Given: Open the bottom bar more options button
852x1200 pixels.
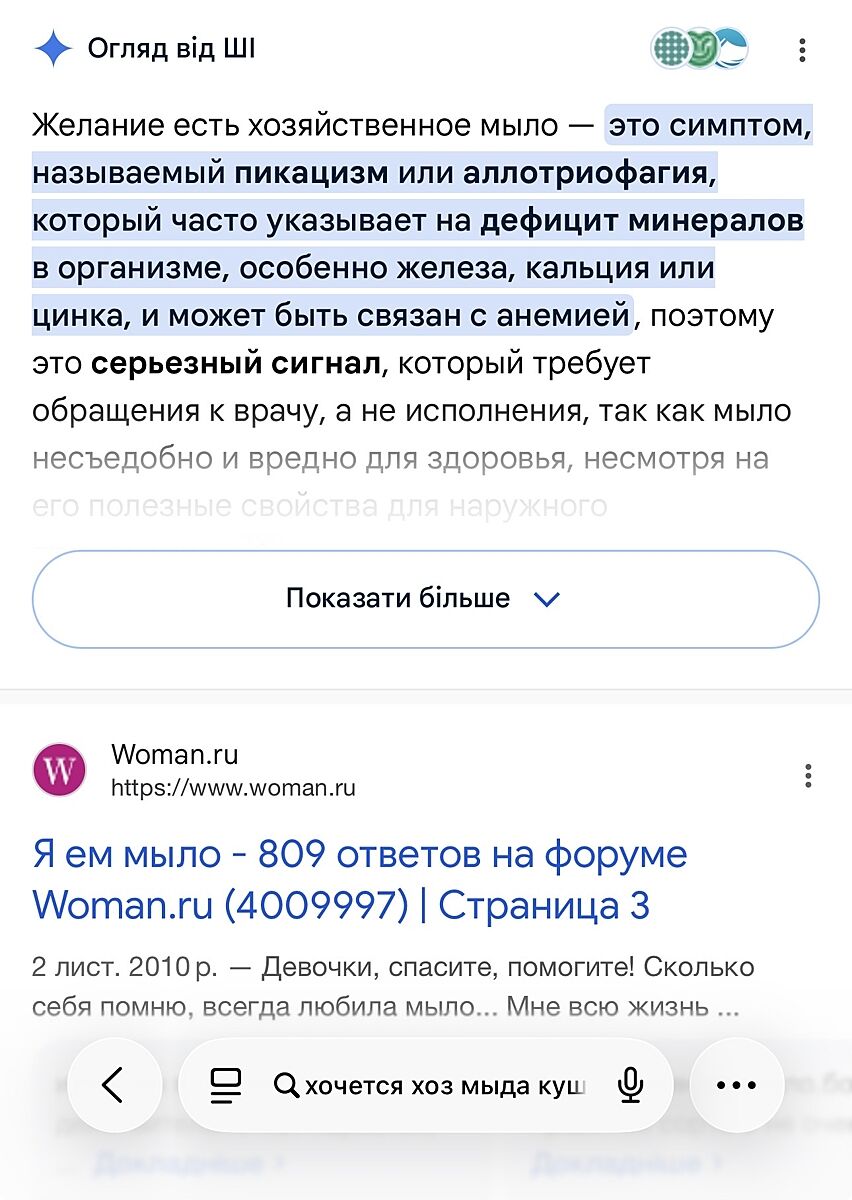Looking at the screenshot, I should coord(737,1085).
